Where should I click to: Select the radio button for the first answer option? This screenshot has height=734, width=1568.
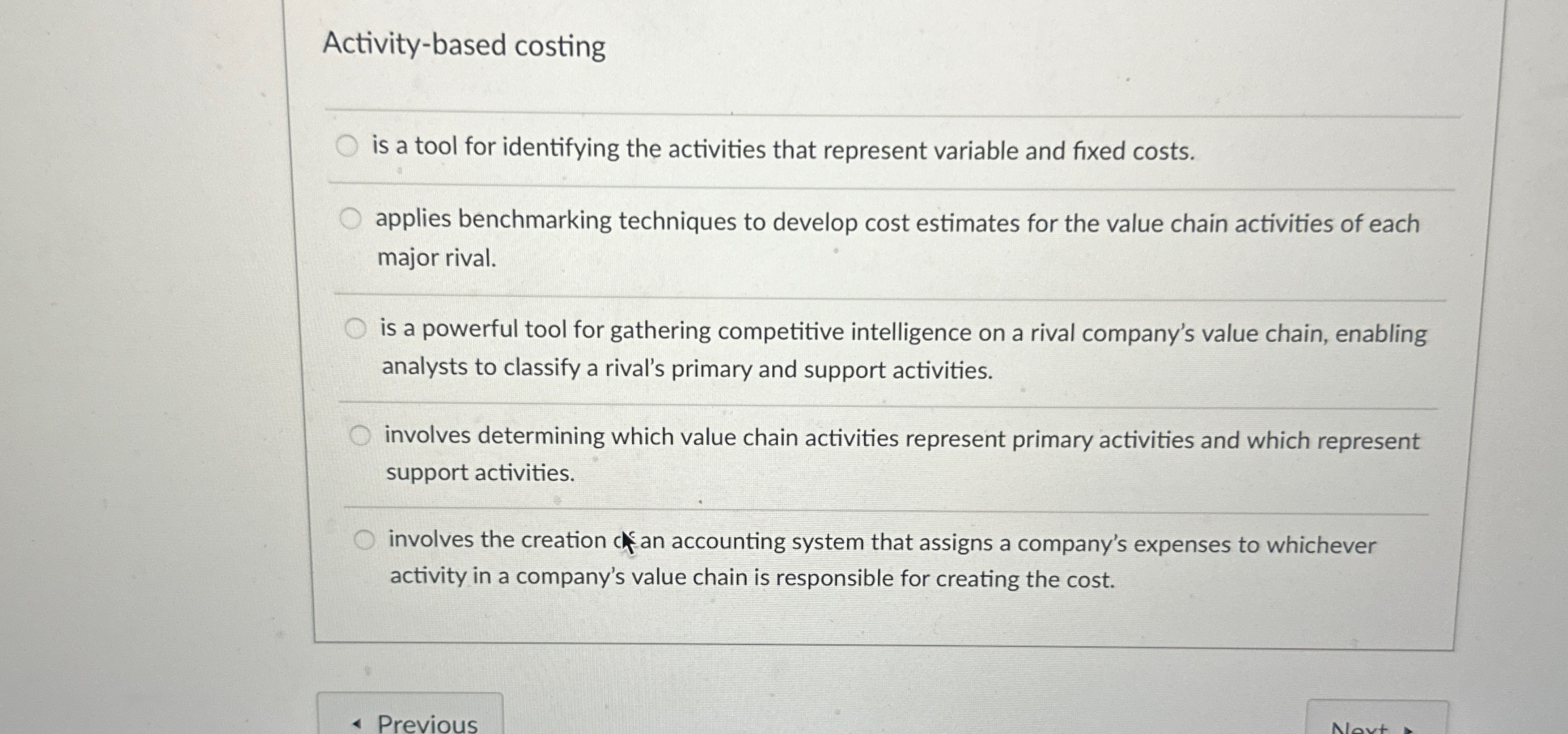click(x=348, y=147)
